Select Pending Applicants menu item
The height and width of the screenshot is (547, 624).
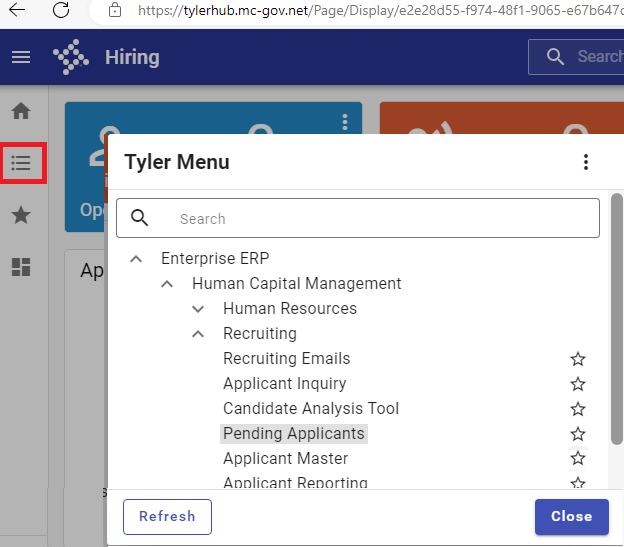[294, 434]
